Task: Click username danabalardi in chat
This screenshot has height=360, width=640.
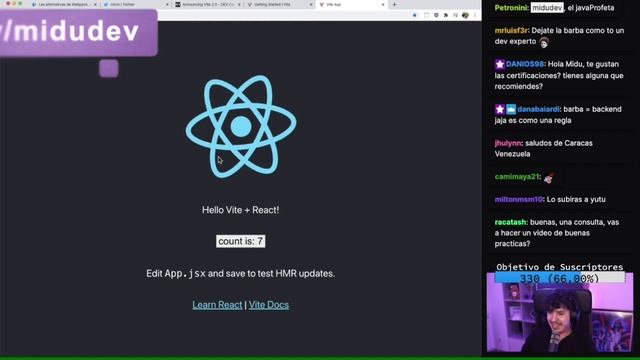Action: 538,109
